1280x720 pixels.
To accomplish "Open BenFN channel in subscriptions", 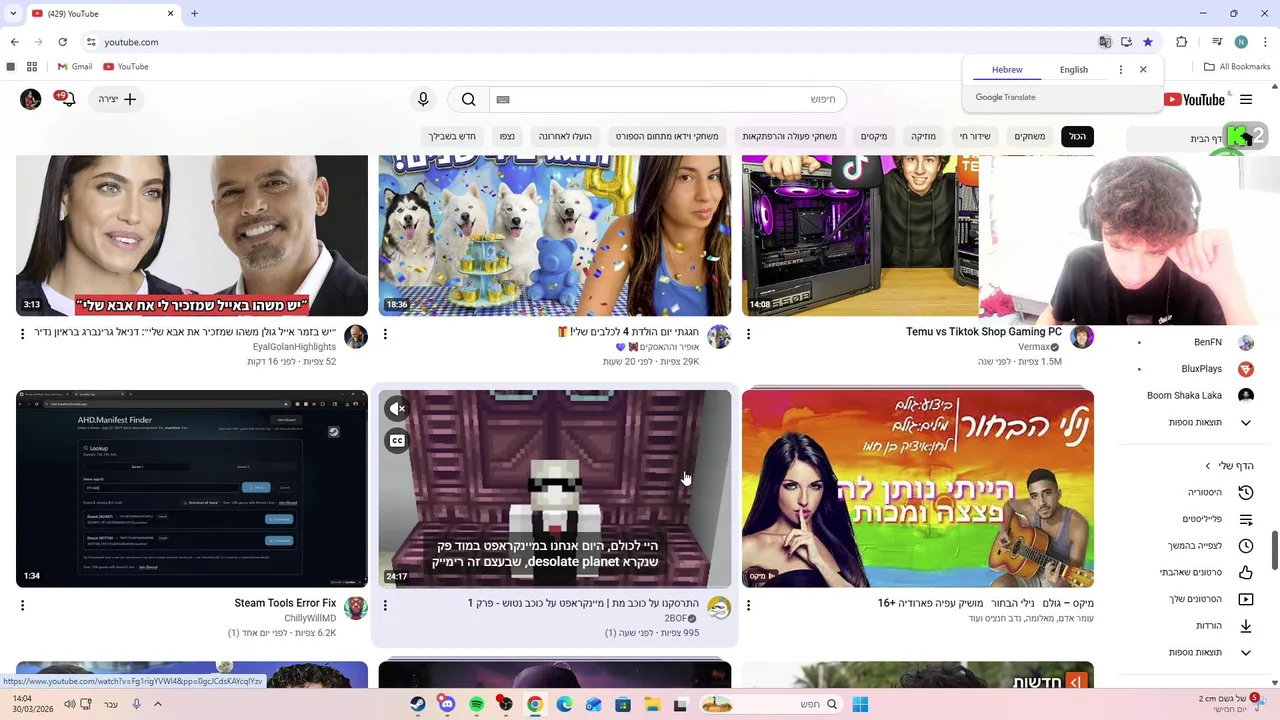I will tap(1208, 342).
